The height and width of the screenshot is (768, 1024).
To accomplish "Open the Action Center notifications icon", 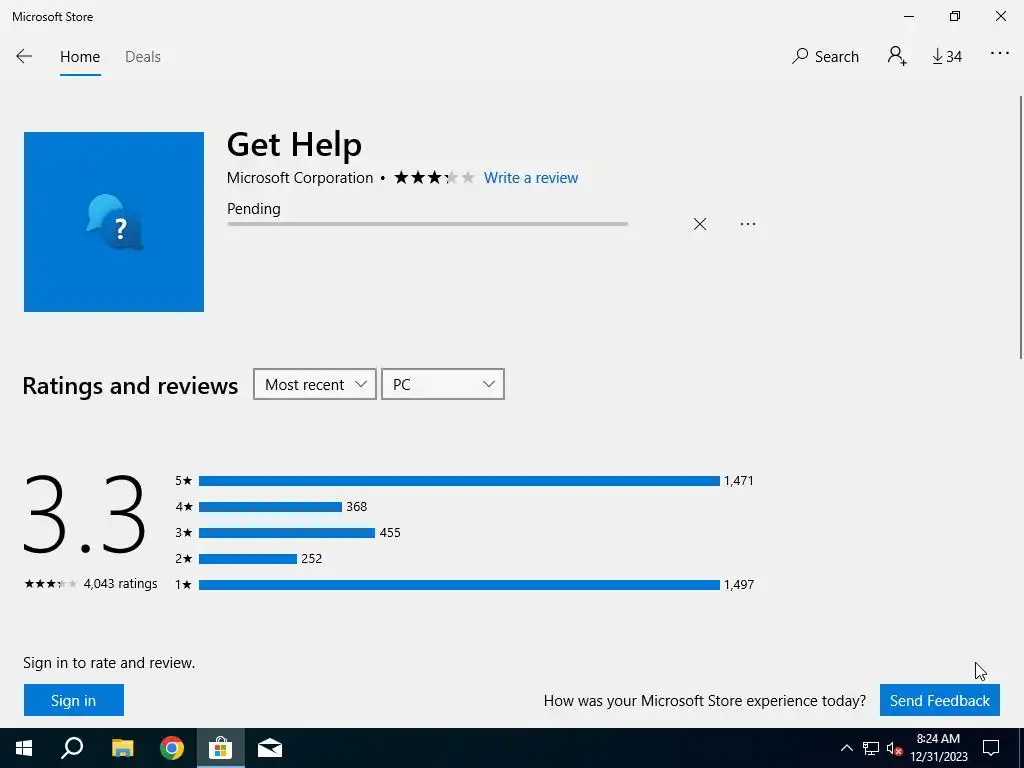I will point(991,748).
